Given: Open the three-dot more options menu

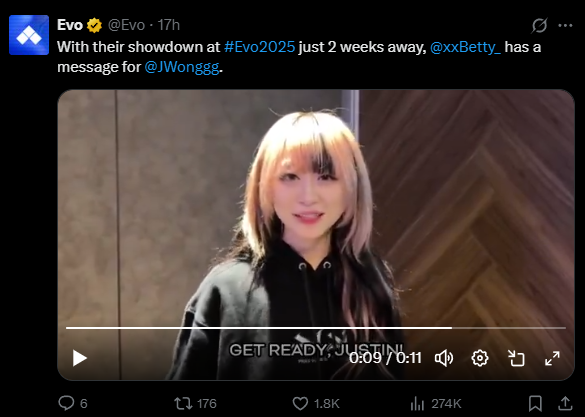Looking at the screenshot, I should coord(565,25).
